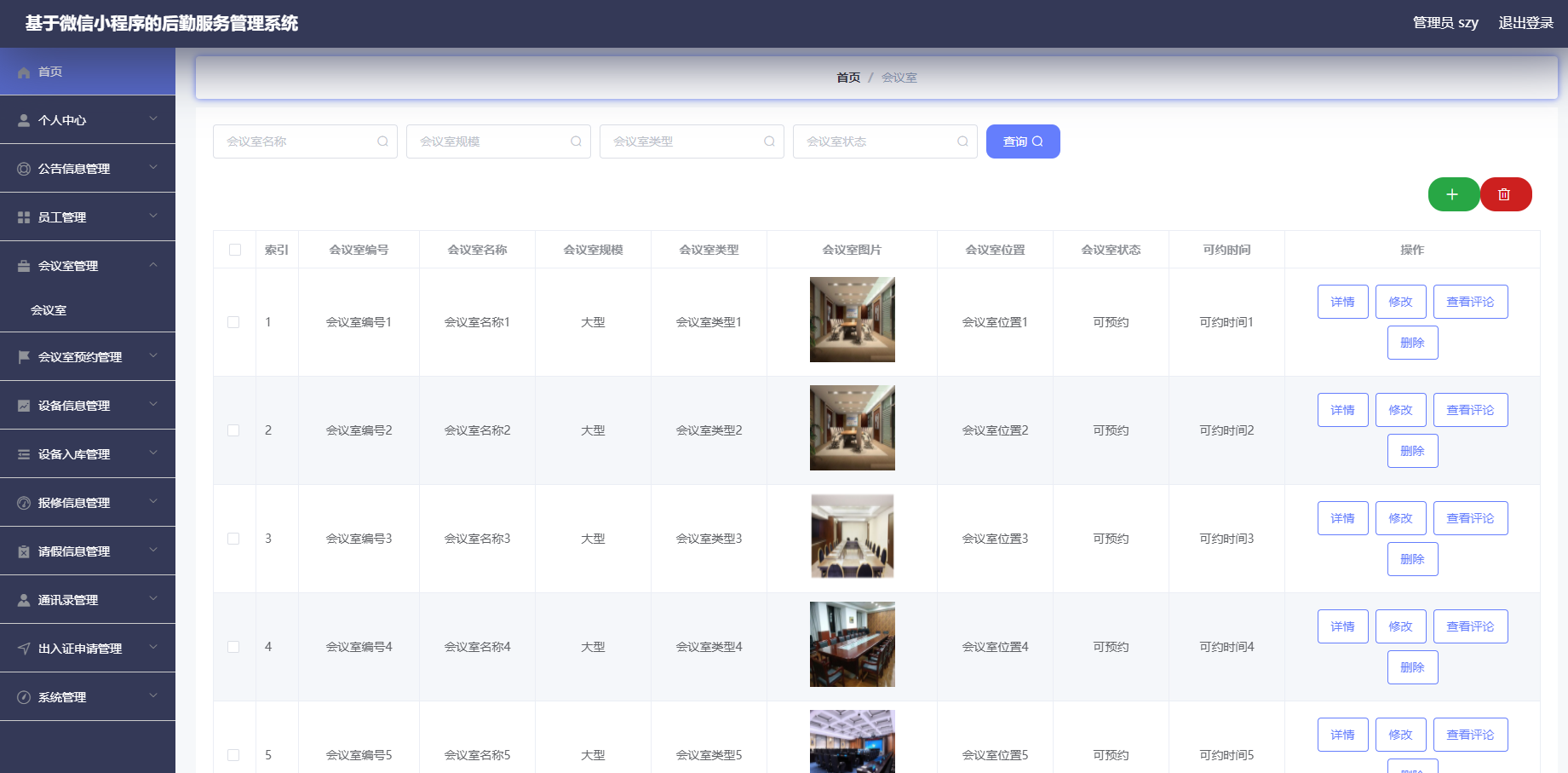Screen dimensions: 1568x773
Task: Click 详情 for 会议室名称5
Action: click(1343, 735)
